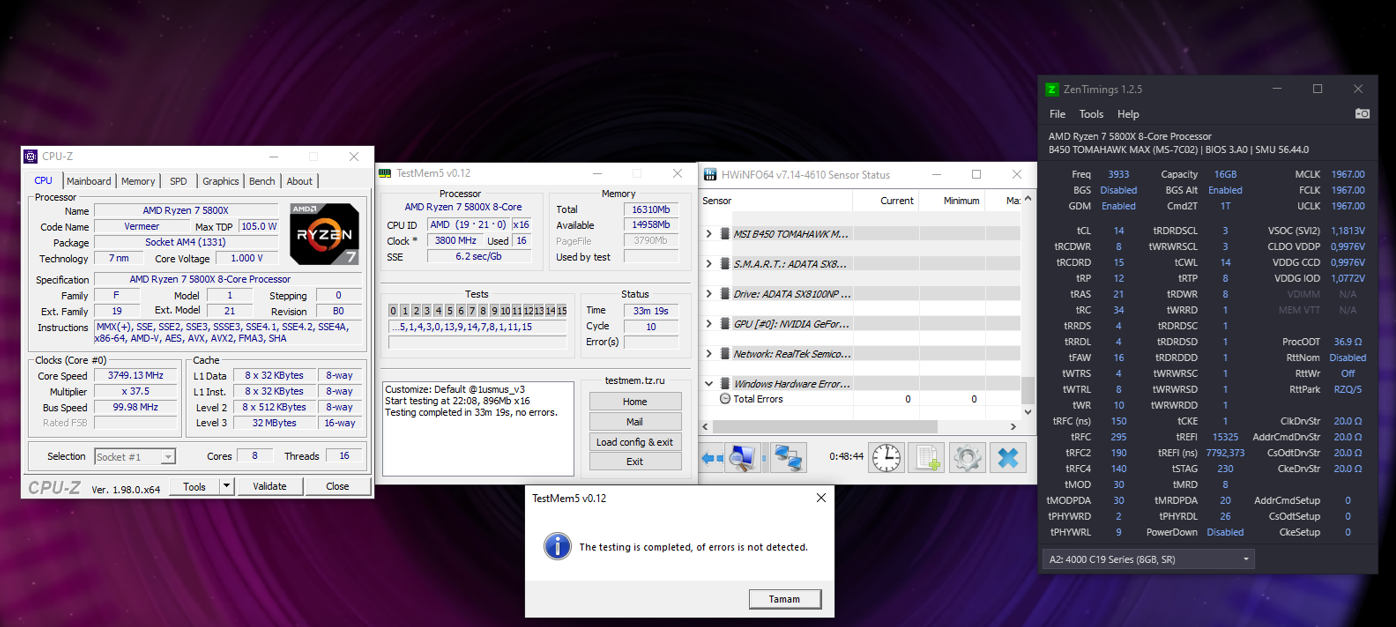Open the ZenTimings Help menu
This screenshot has width=1396, height=627.
coord(1128,114)
